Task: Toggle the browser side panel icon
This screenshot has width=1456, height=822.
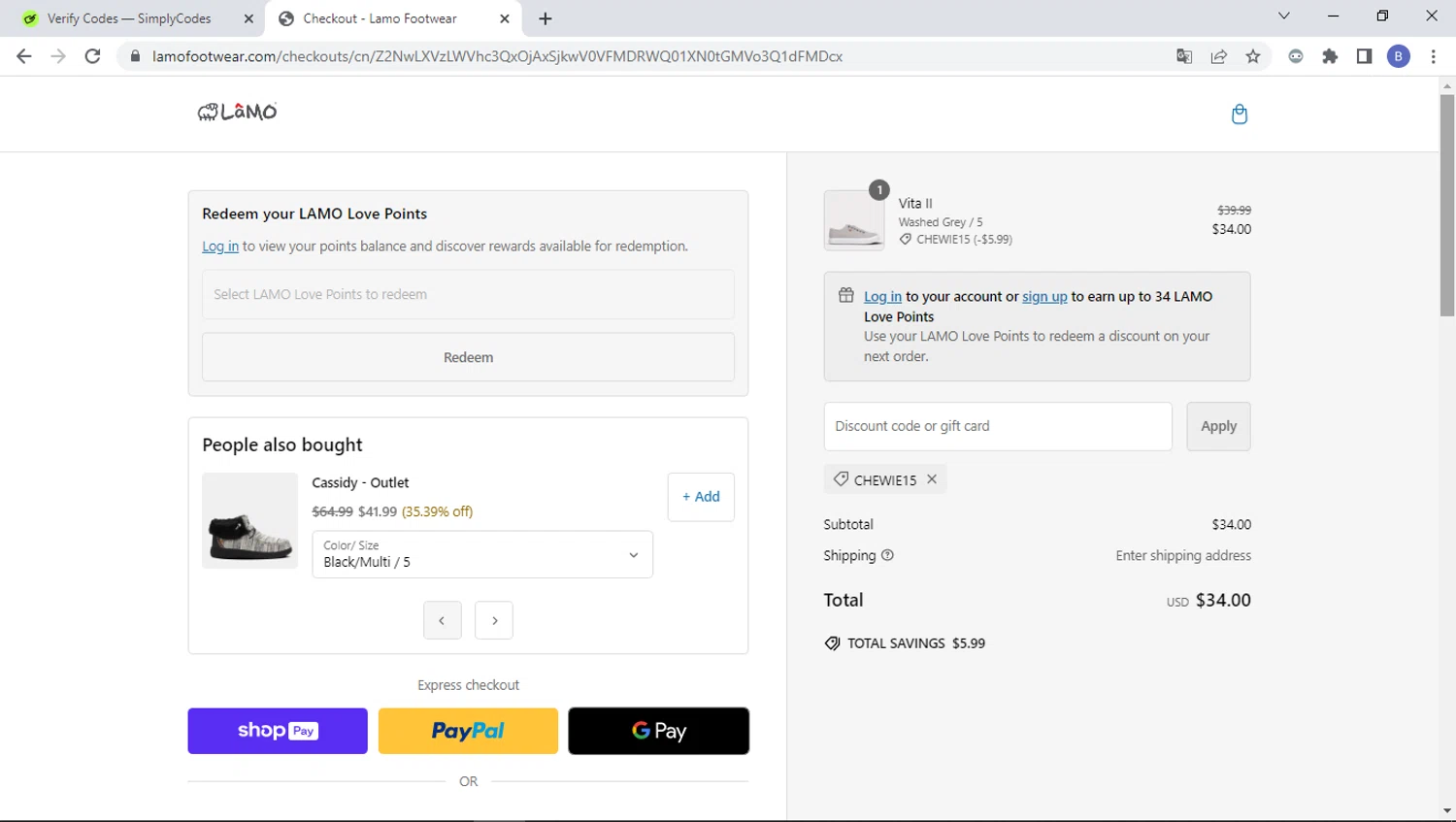Action: 1364,56
